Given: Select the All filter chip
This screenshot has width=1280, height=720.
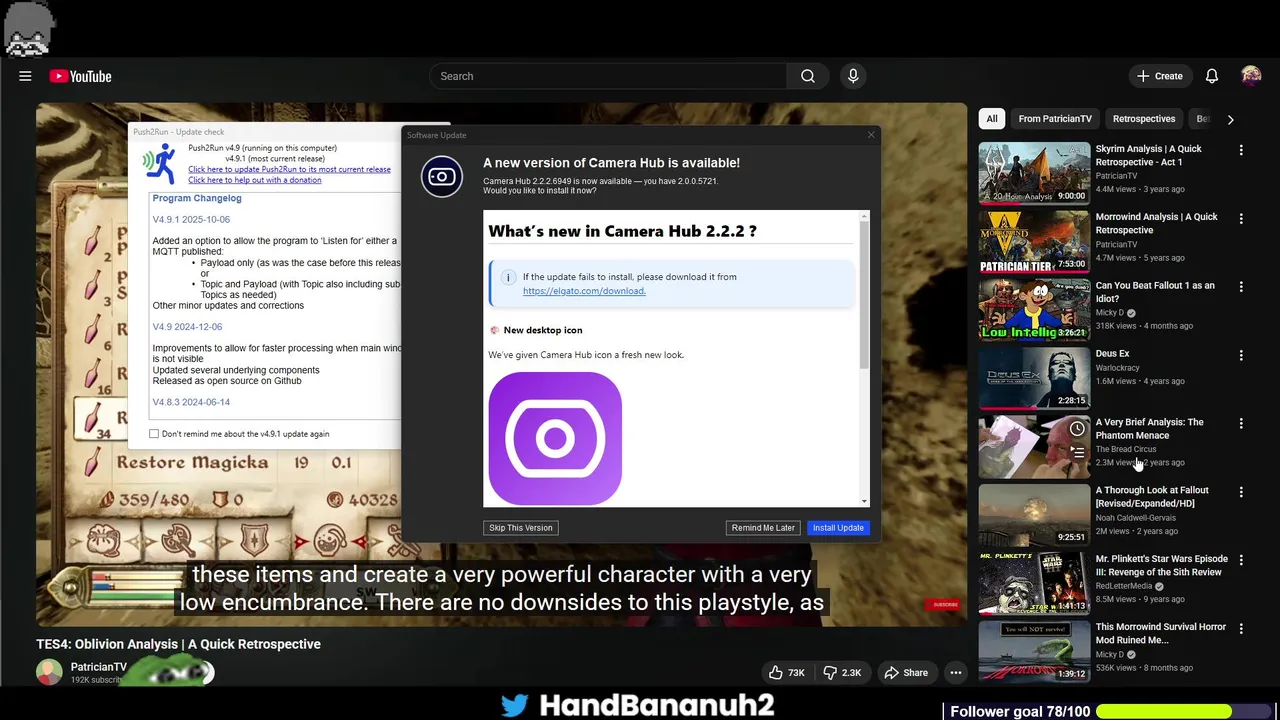Looking at the screenshot, I should 992,119.
